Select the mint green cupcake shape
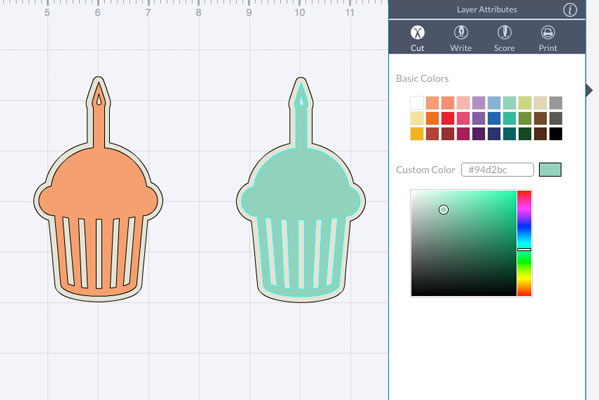The width and height of the screenshot is (599, 400). [x=301, y=189]
